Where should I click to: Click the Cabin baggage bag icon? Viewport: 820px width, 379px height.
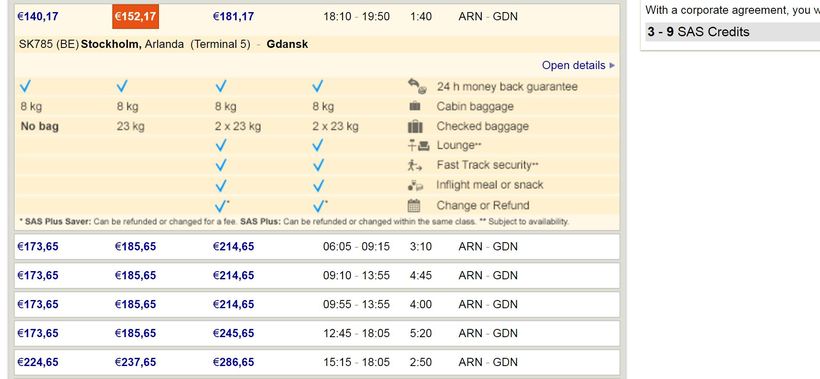pyautogui.click(x=415, y=107)
